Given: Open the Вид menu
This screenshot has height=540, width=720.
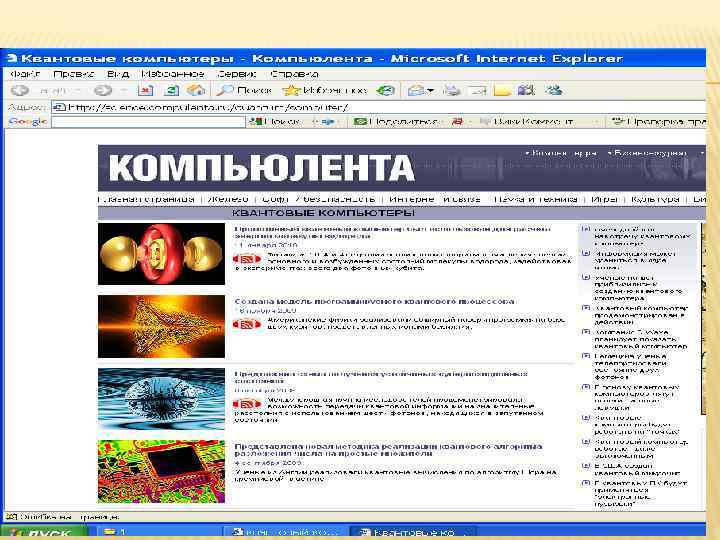Looking at the screenshot, I should point(118,73).
